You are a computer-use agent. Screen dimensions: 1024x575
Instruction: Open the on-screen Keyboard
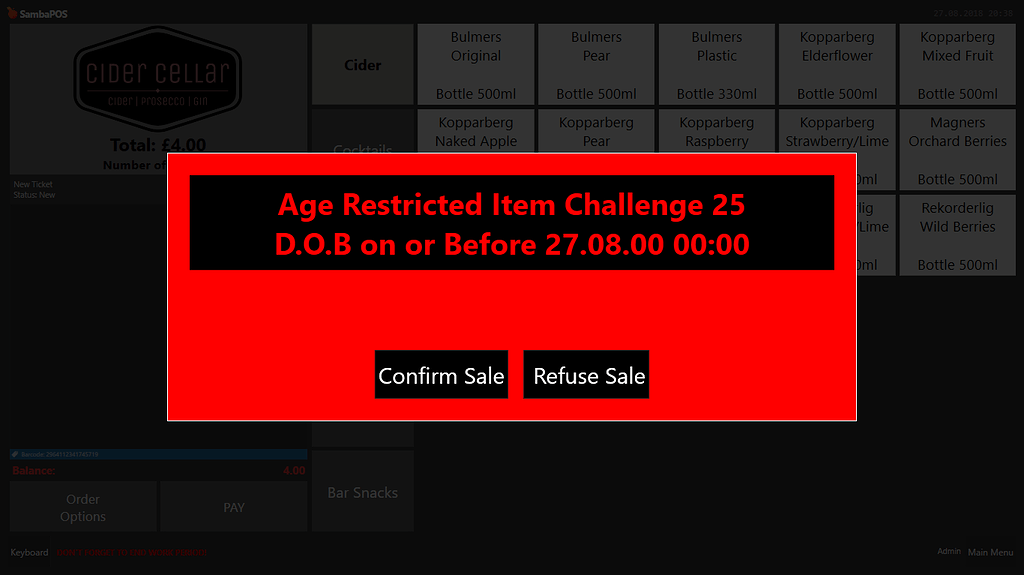(29, 552)
